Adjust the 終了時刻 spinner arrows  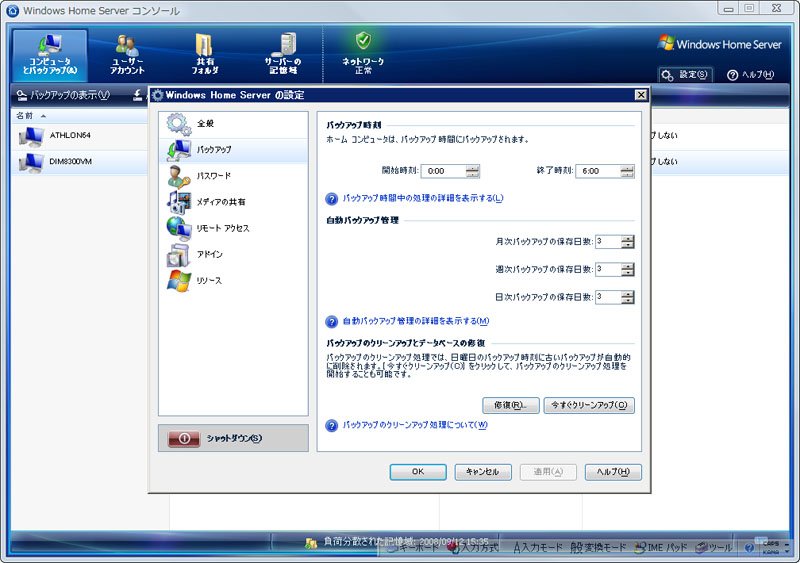pyautogui.click(x=627, y=171)
